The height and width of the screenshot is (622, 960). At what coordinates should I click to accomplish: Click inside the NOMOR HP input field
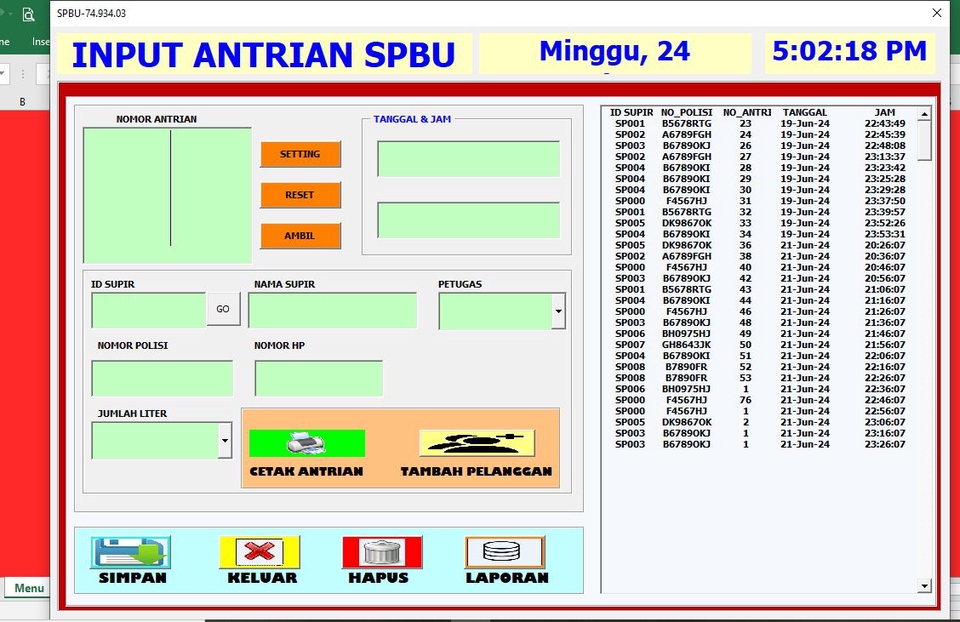(x=318, y=378)
